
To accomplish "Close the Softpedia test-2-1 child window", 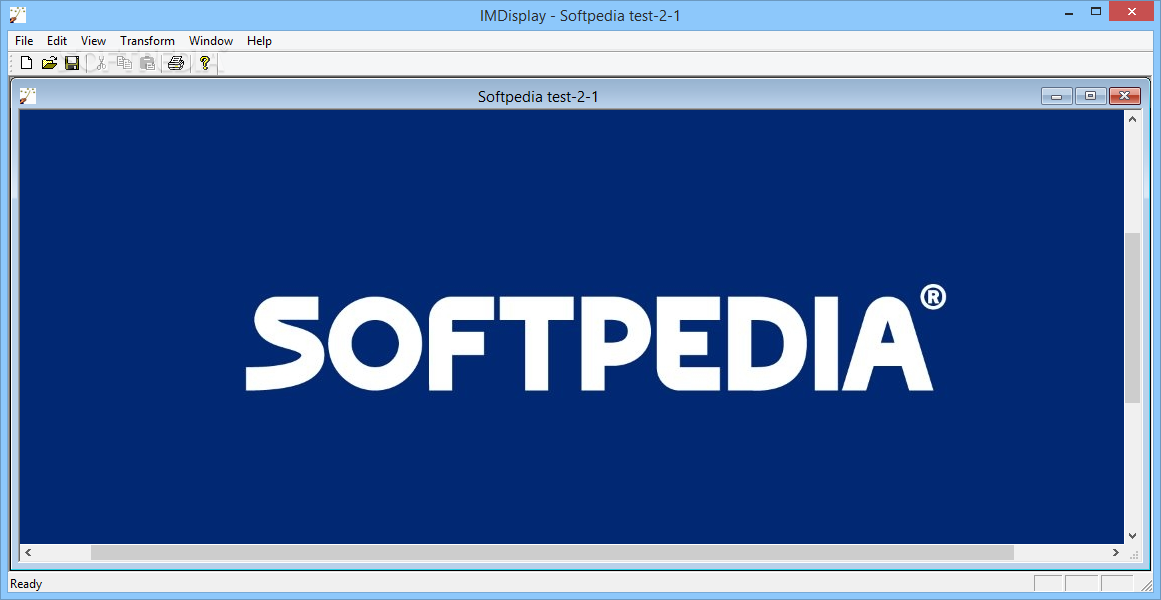I will tap(1125, 96).
